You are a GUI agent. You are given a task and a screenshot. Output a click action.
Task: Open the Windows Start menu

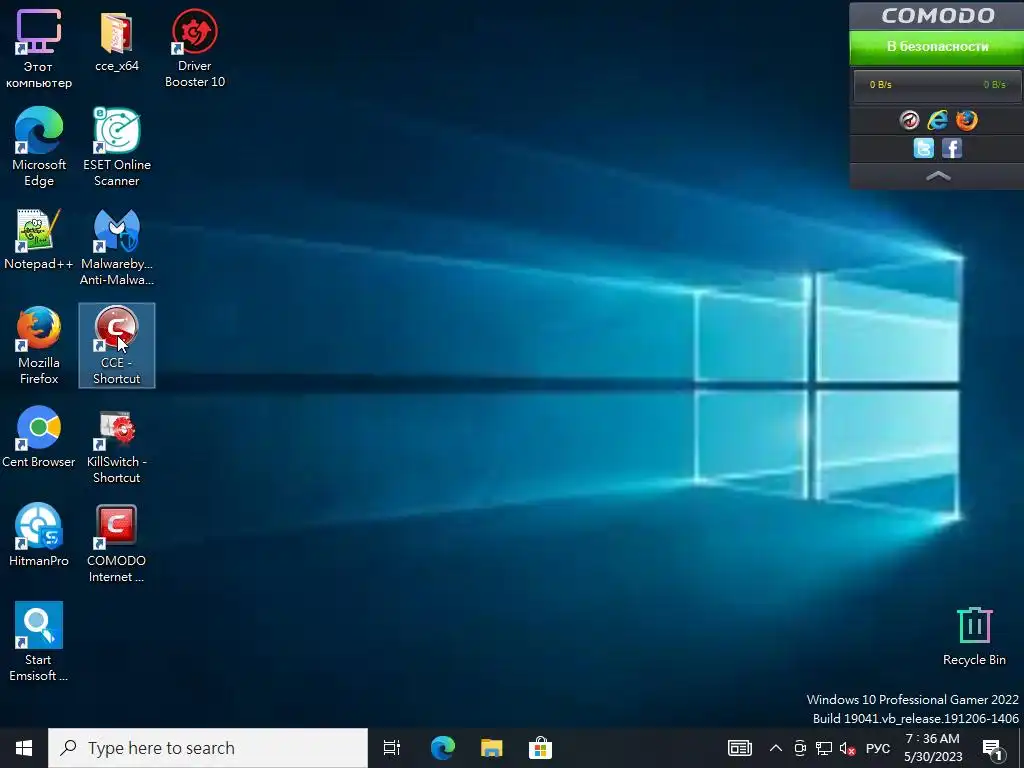24,748
